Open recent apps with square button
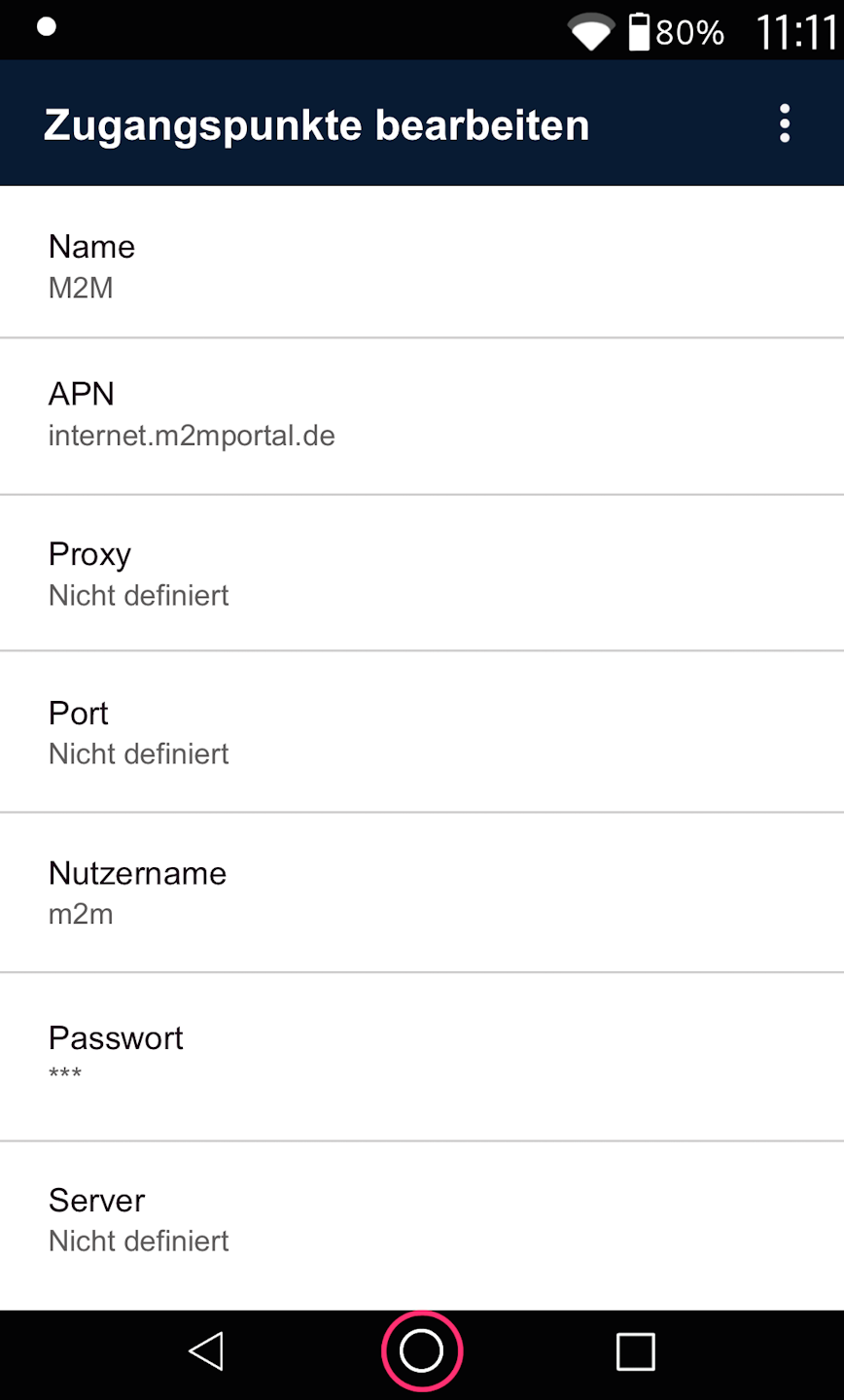The height and width of the screenshot is (1400, 844). click(x=635, y=1351)
